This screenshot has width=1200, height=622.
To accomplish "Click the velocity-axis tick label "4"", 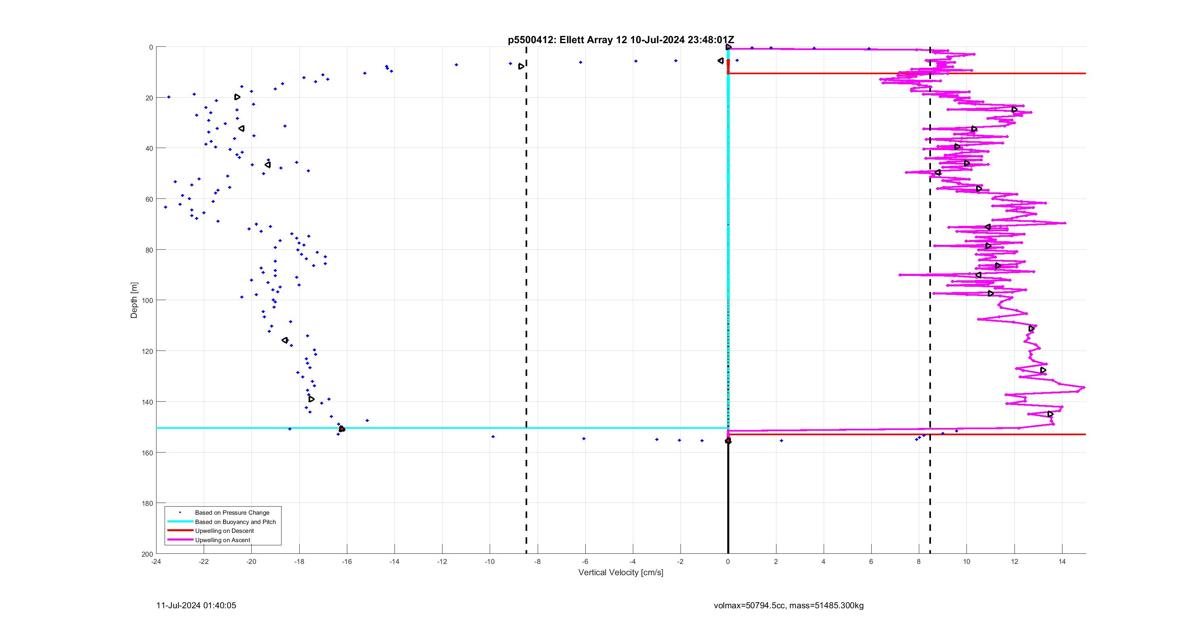I will pos(823,563).
